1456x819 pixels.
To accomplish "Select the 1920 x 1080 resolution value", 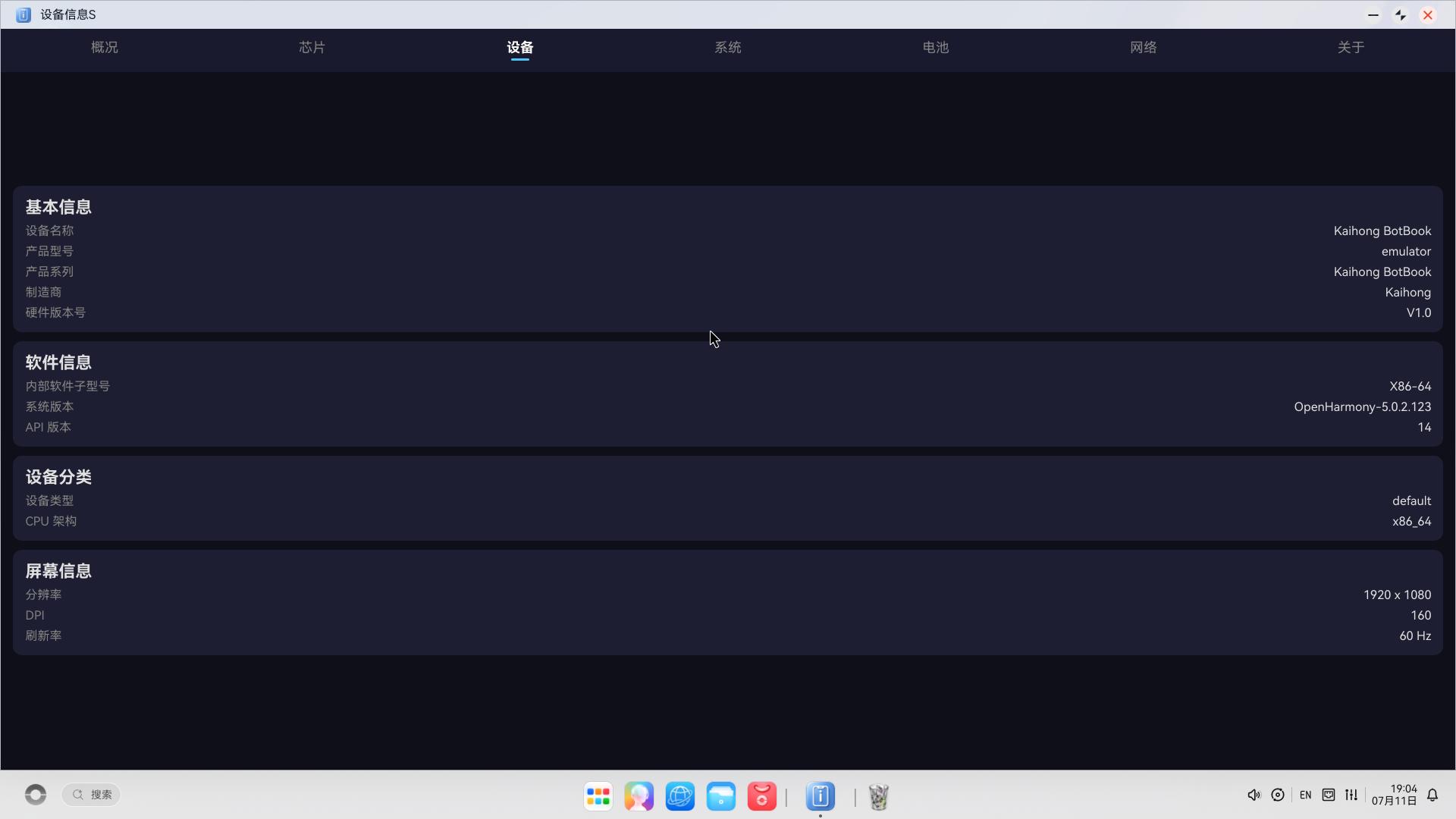I will 1397,595.
